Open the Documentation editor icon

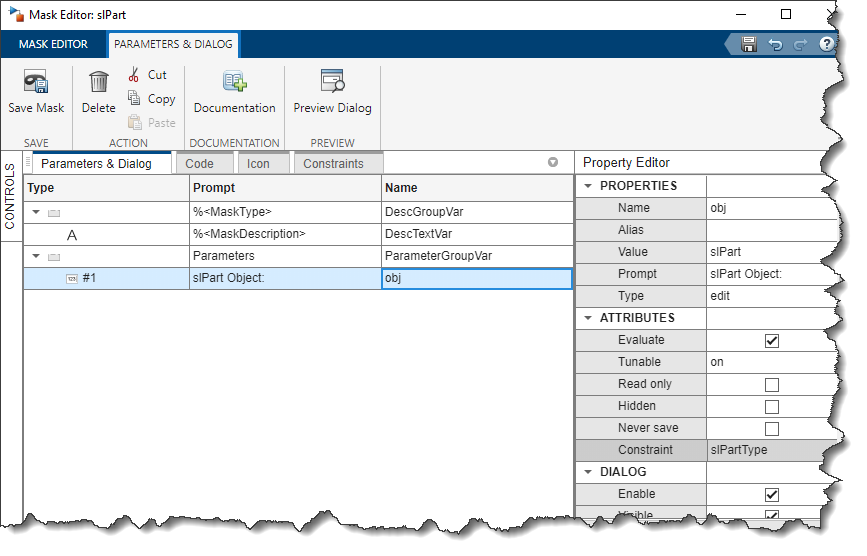(x=234, y=82)
